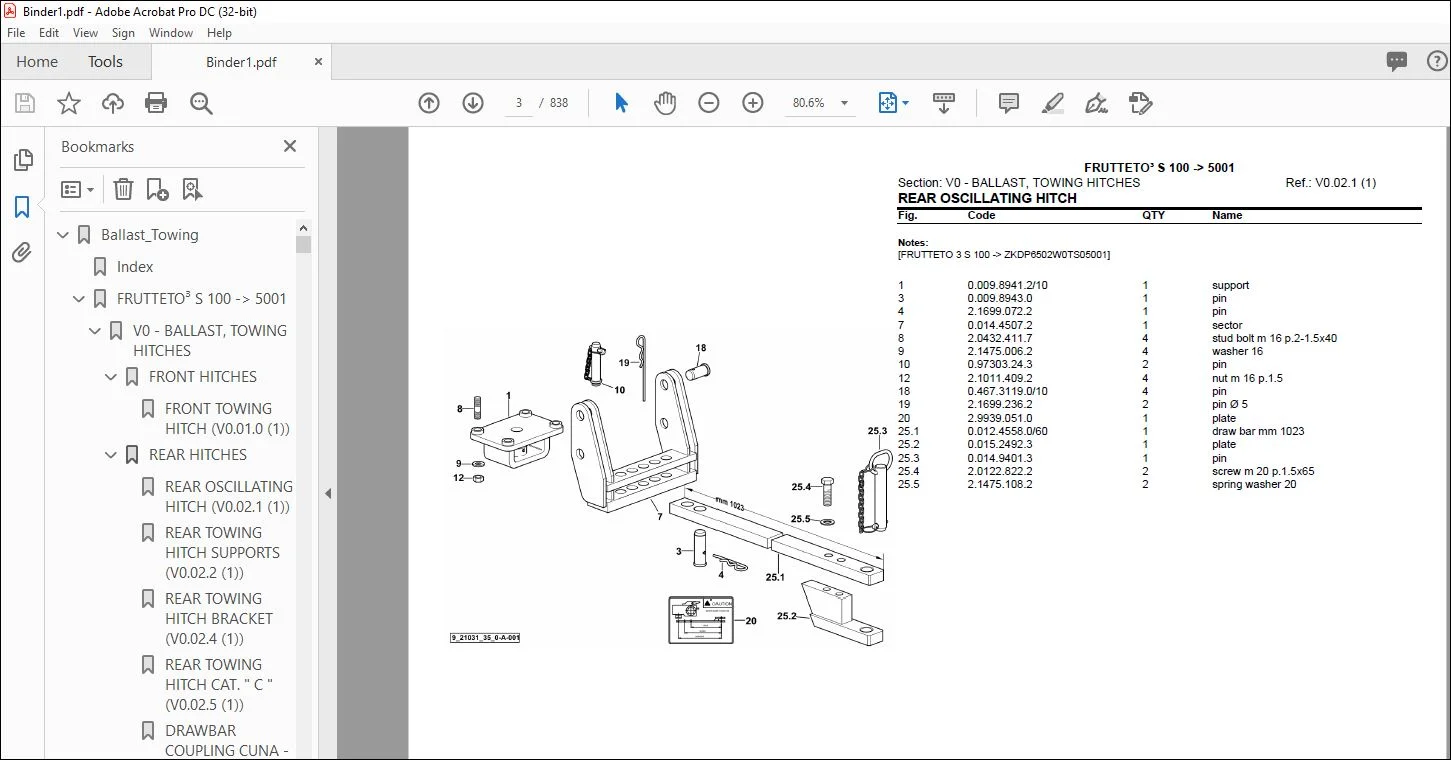Collapse the REAR HITCHES bookmark group

(x=112, y=455)
